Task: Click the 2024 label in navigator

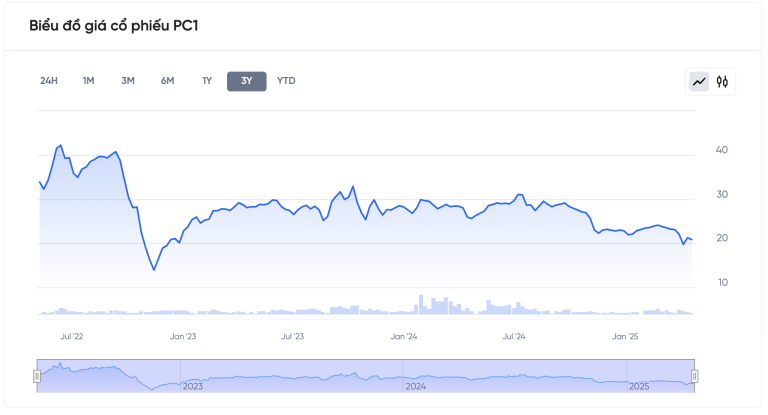Action: tap(416, 386)
